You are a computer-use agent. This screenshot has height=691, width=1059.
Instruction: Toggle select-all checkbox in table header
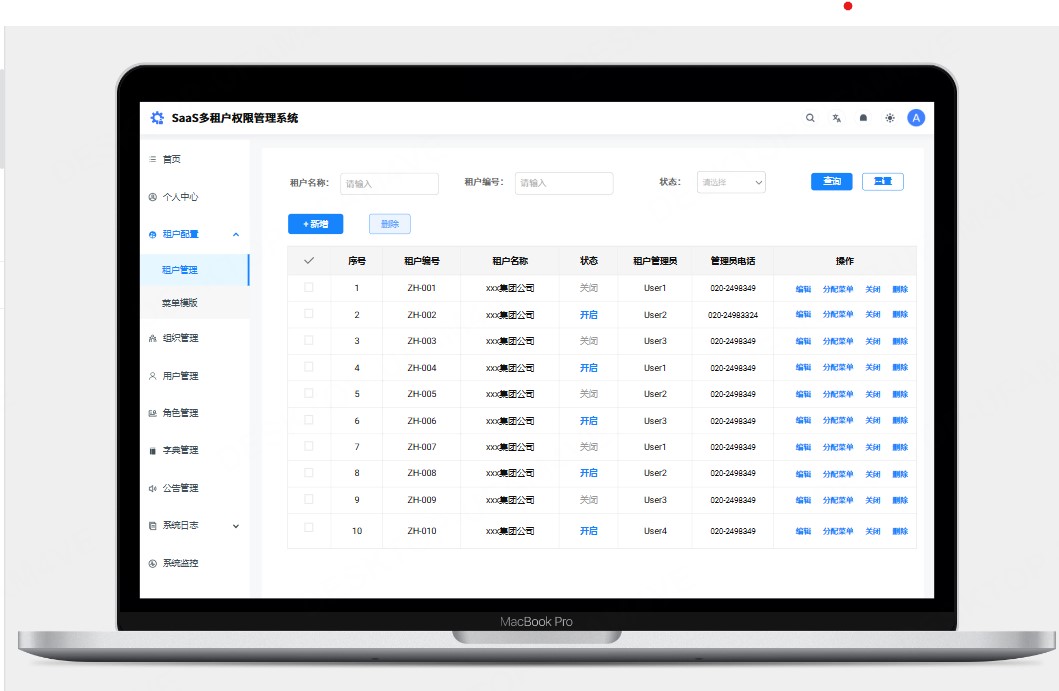[309, 261]
